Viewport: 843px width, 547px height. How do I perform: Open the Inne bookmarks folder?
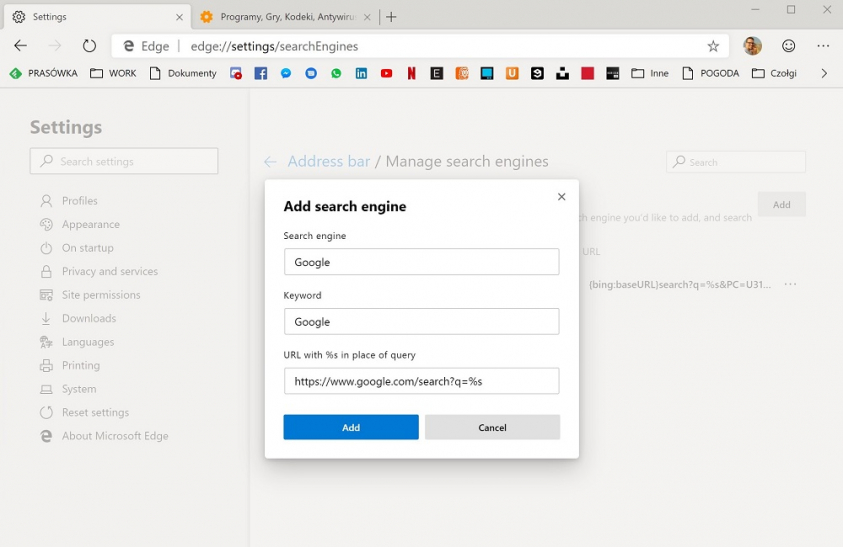[650, 74]
